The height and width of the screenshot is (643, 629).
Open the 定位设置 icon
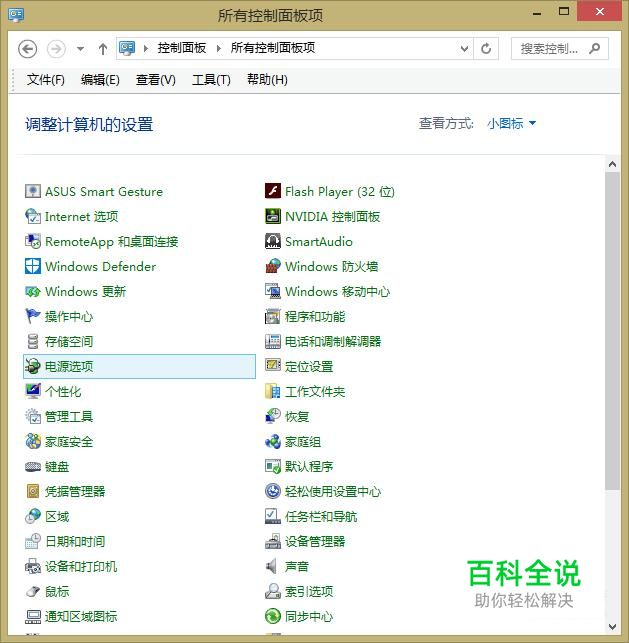click(273, 365)
